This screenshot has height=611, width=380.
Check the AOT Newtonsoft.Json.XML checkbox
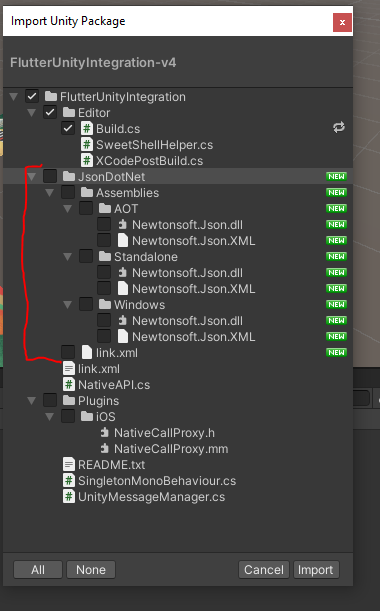coord(104,240)
